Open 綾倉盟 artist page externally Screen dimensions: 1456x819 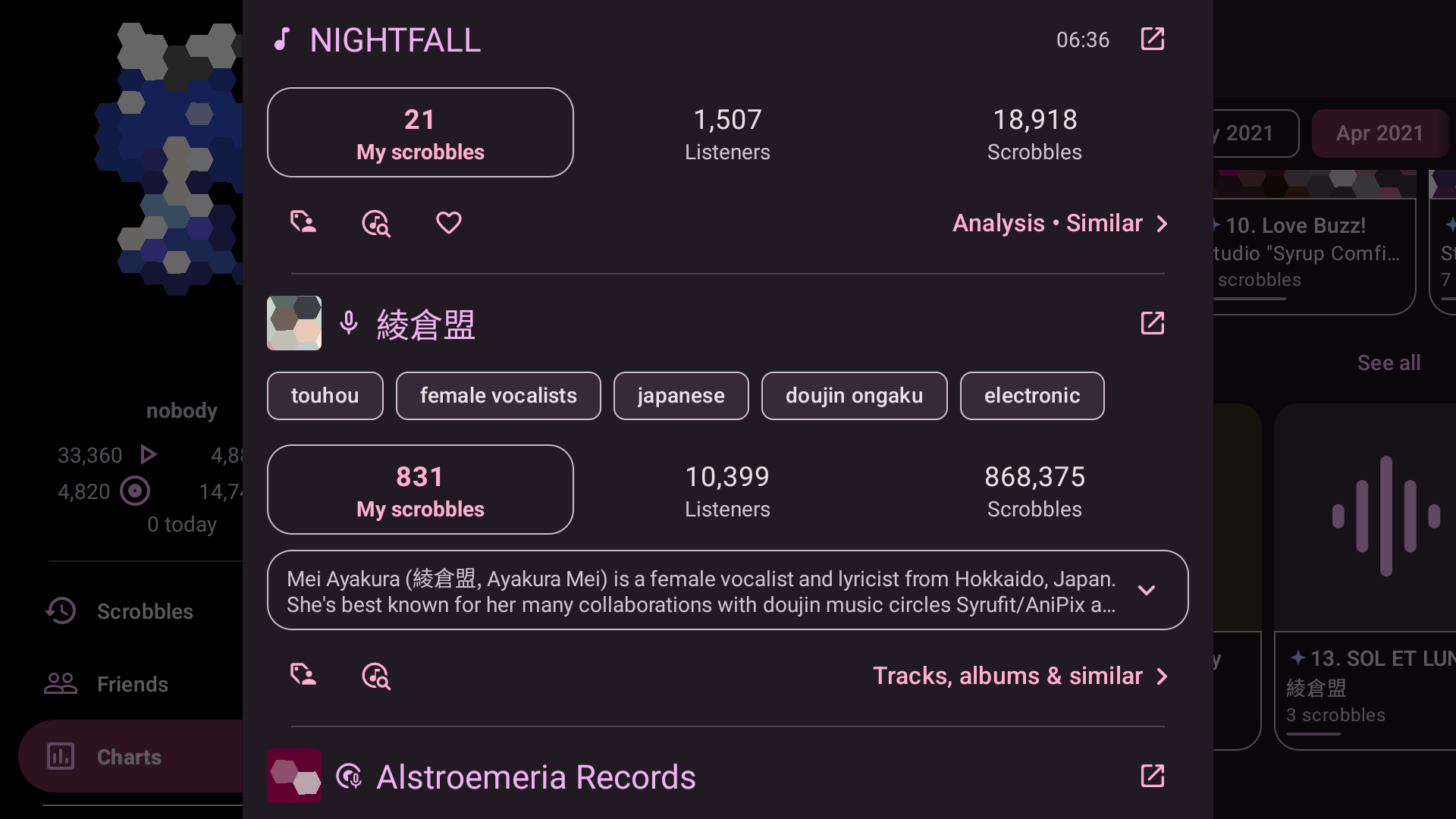1152,323
